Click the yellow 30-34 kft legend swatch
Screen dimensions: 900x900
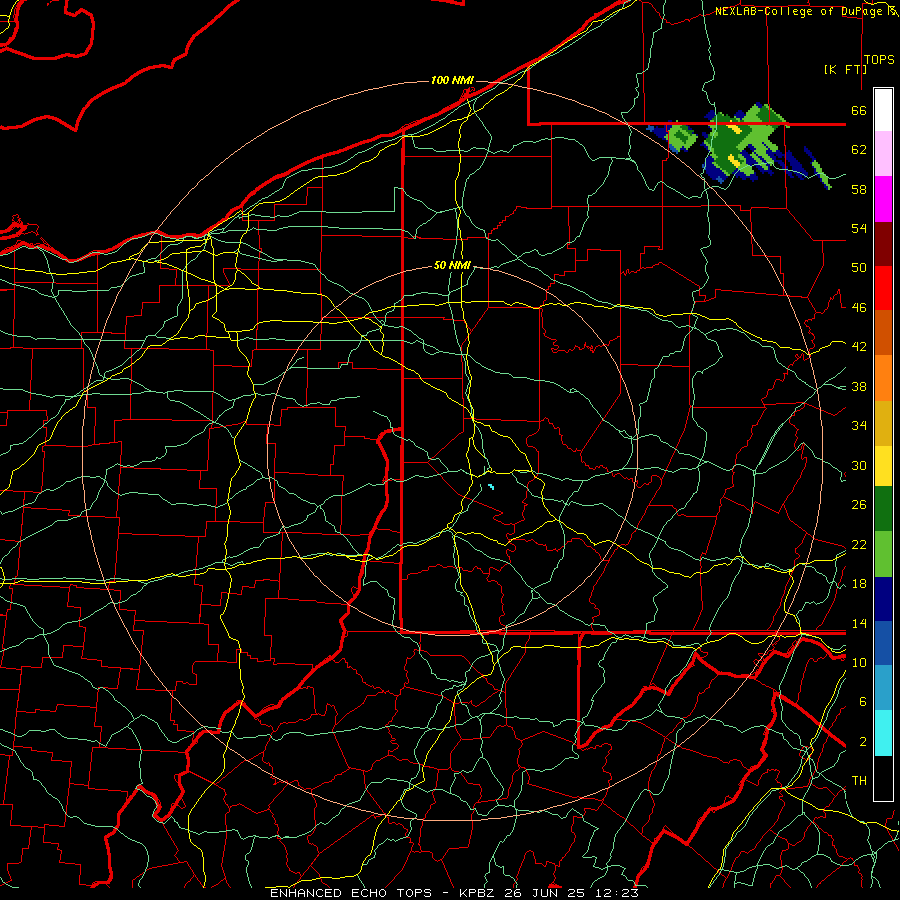(883, 466)
